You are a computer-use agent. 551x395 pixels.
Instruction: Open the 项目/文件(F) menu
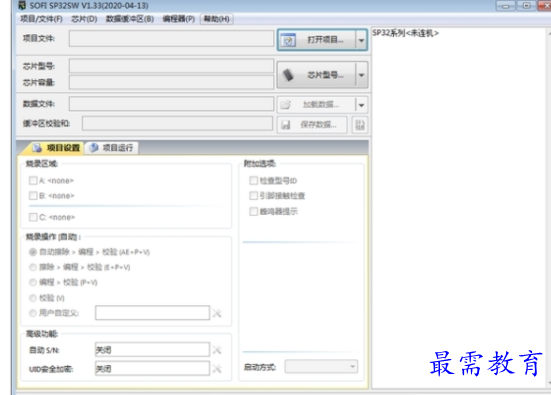click(41, 19)
